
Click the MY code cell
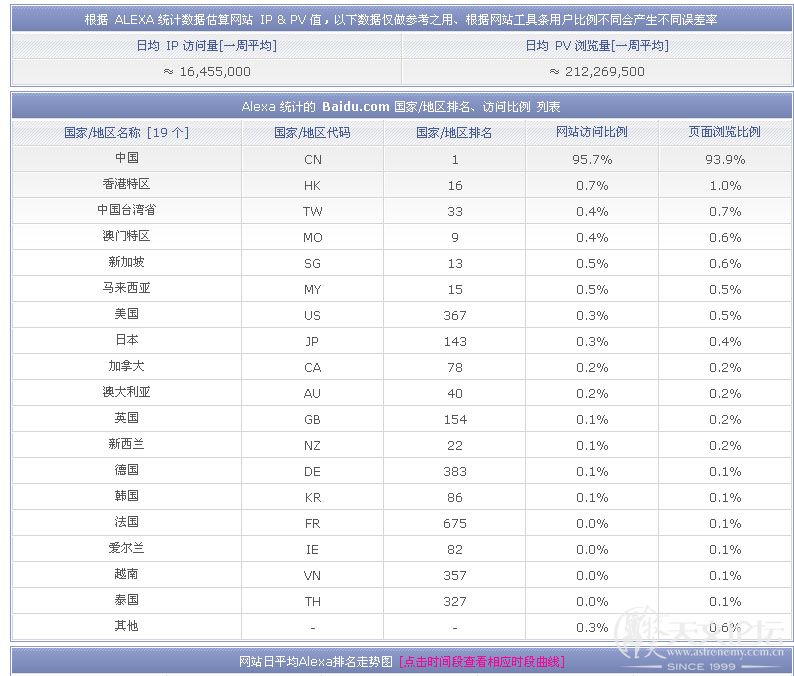tap(312, 290)
